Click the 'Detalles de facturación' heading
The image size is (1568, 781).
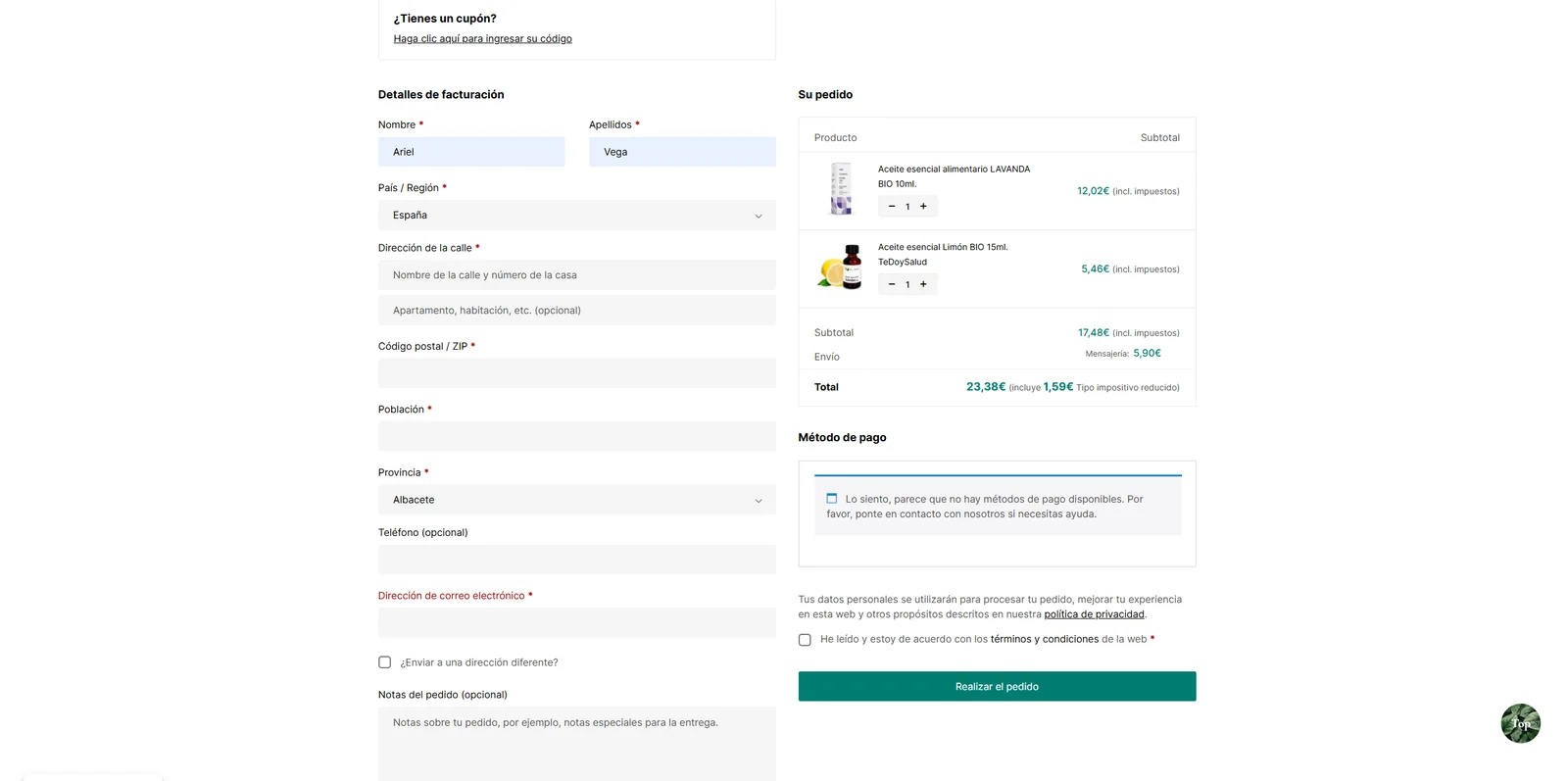point(441,95)
